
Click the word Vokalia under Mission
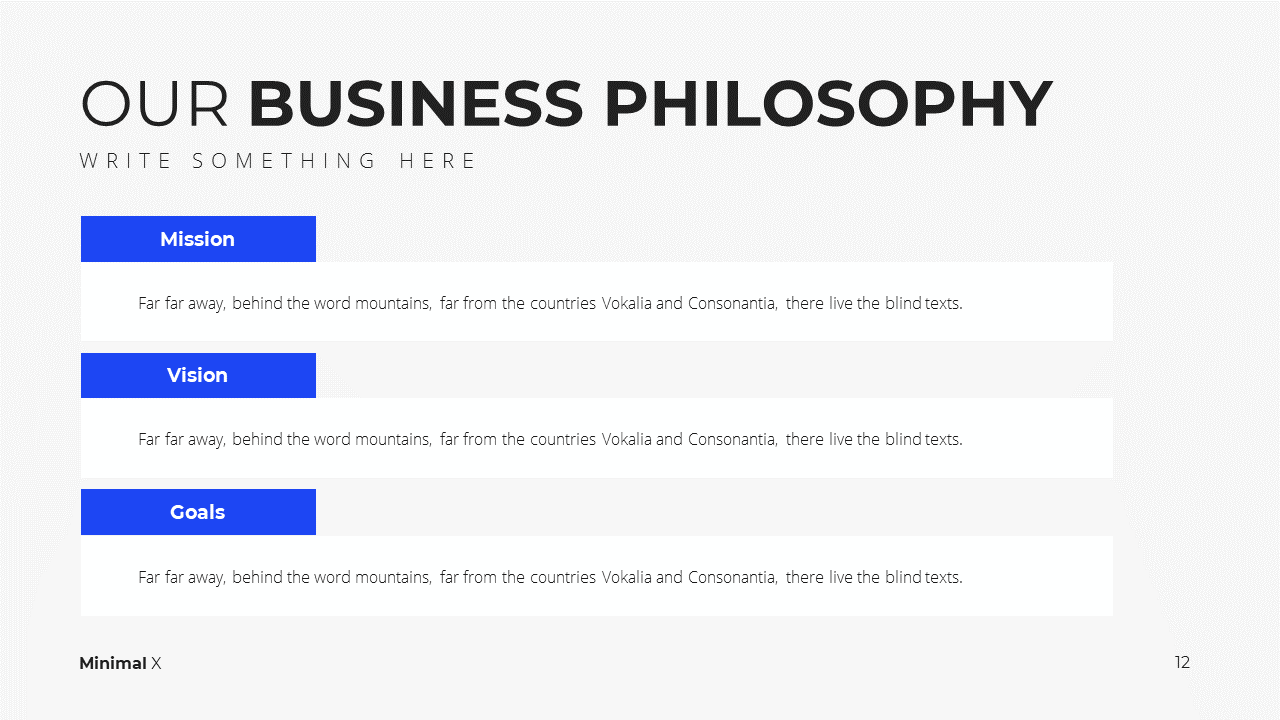coord(626,303)
